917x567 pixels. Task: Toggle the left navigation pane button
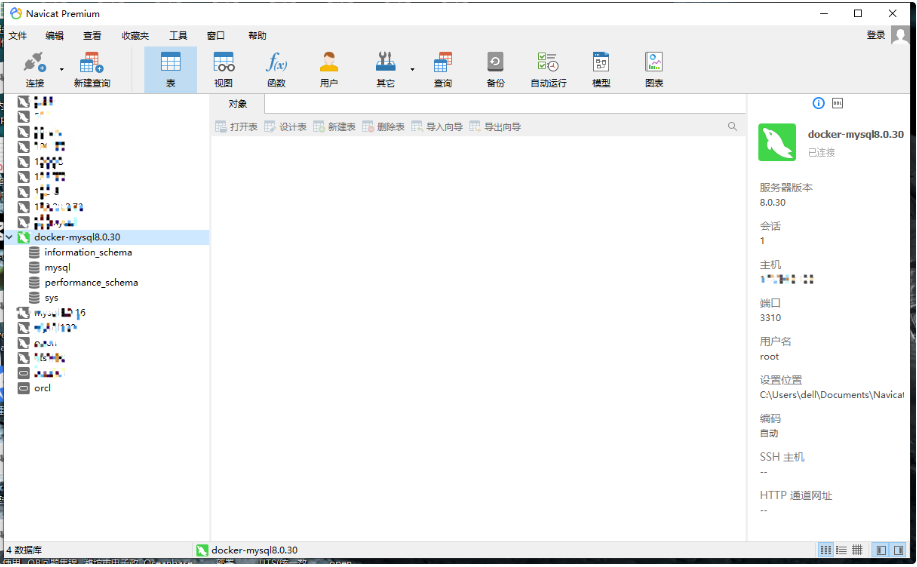click(881, 550)
